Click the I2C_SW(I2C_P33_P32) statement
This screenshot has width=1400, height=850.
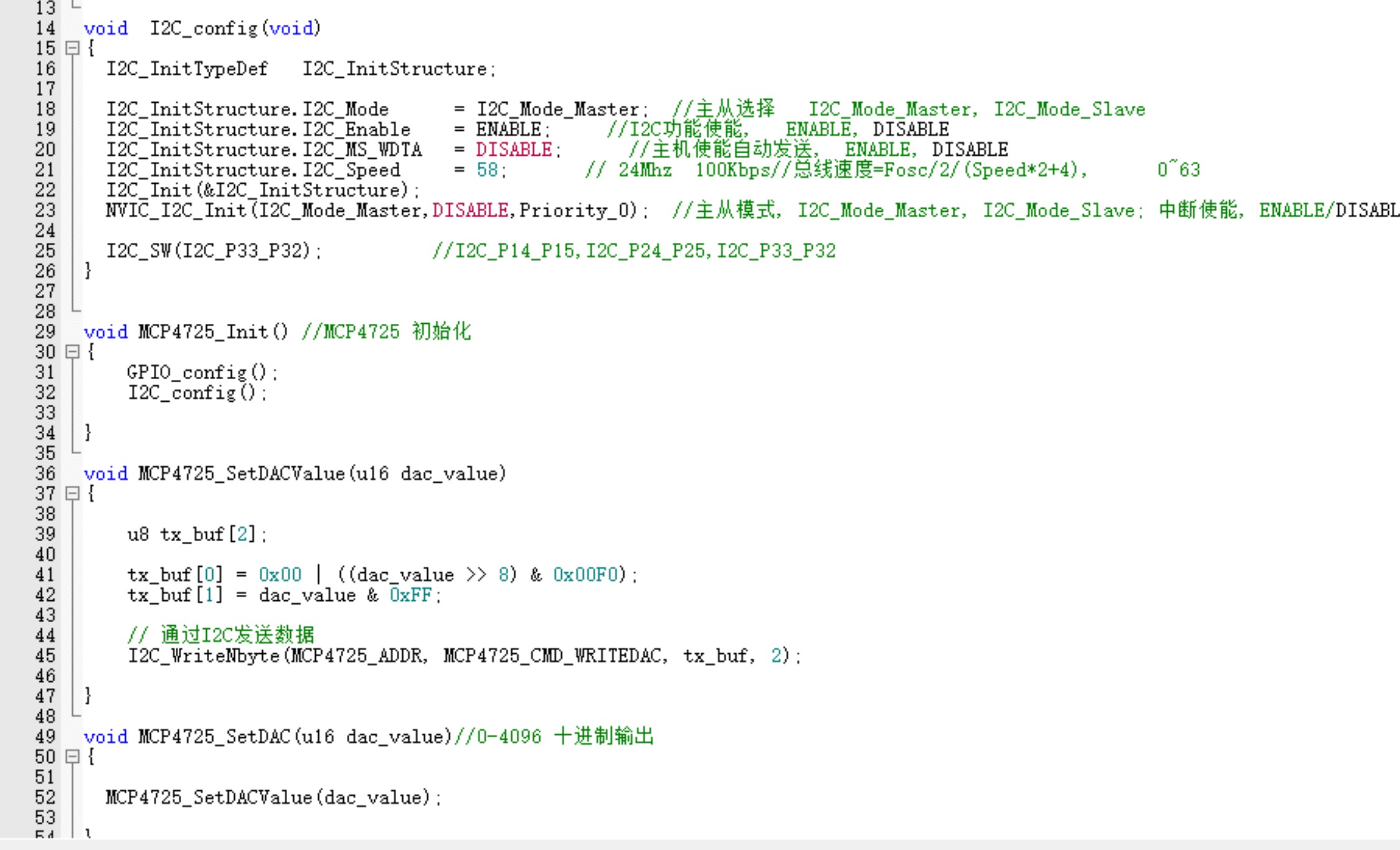(x=214, y=250)
